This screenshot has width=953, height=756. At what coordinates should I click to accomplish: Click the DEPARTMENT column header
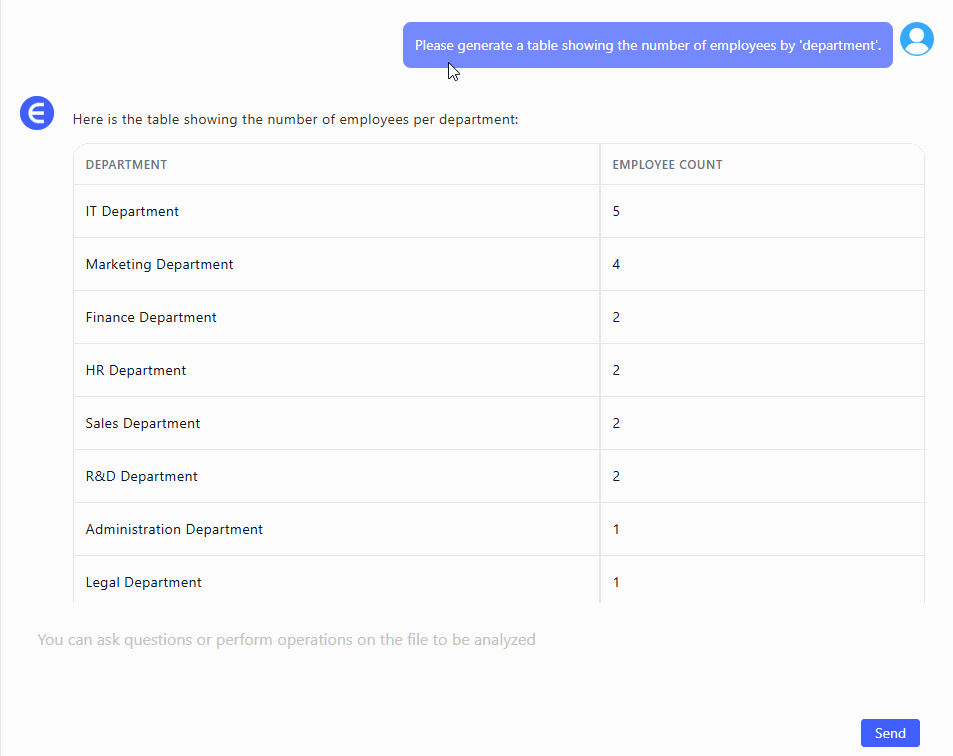[126, 165]
